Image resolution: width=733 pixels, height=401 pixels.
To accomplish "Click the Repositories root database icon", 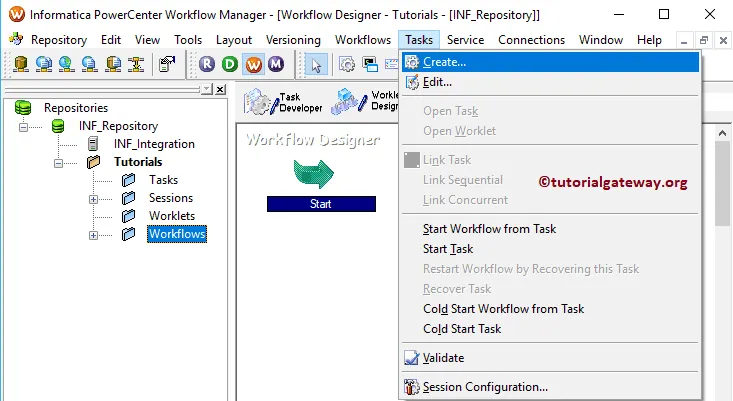I will pos(23,107).
